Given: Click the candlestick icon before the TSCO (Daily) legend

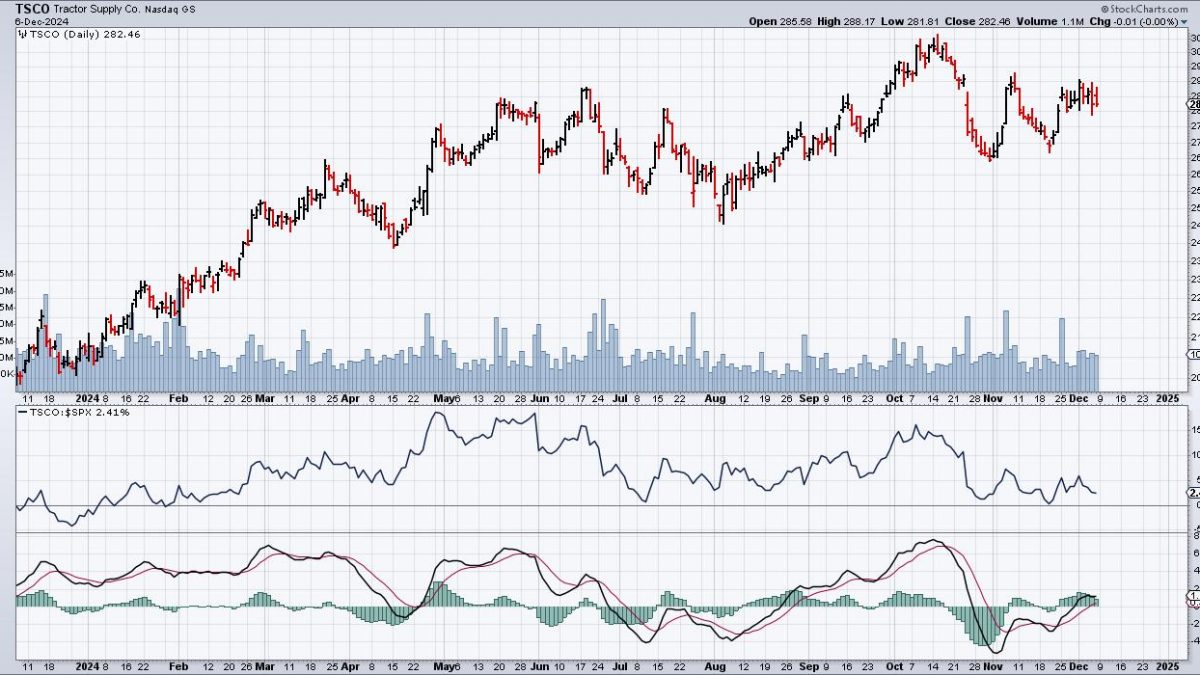Looking at the screenshot, I should (x=23, y=34).
